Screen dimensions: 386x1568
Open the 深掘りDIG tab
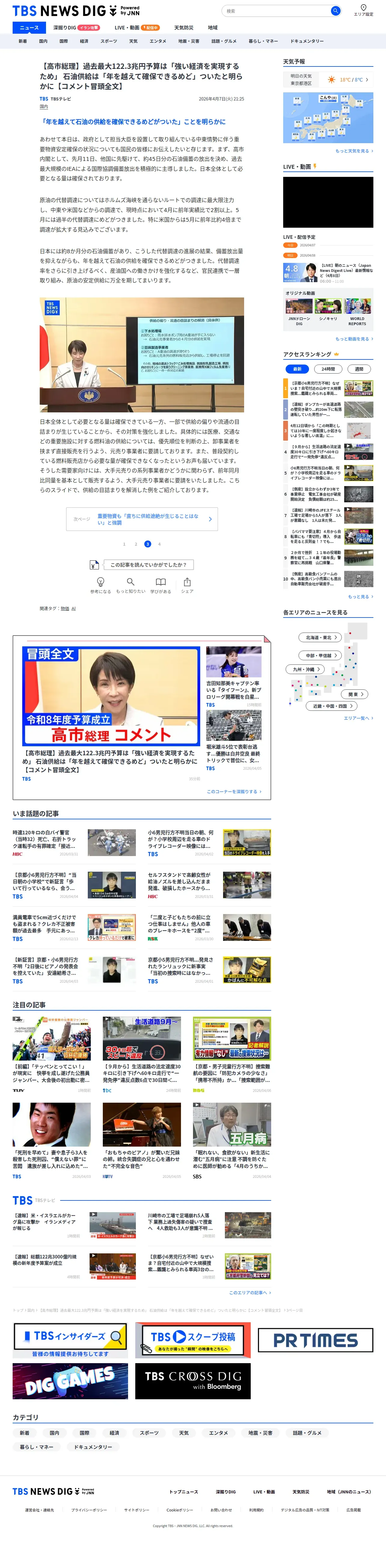(76, 27)
